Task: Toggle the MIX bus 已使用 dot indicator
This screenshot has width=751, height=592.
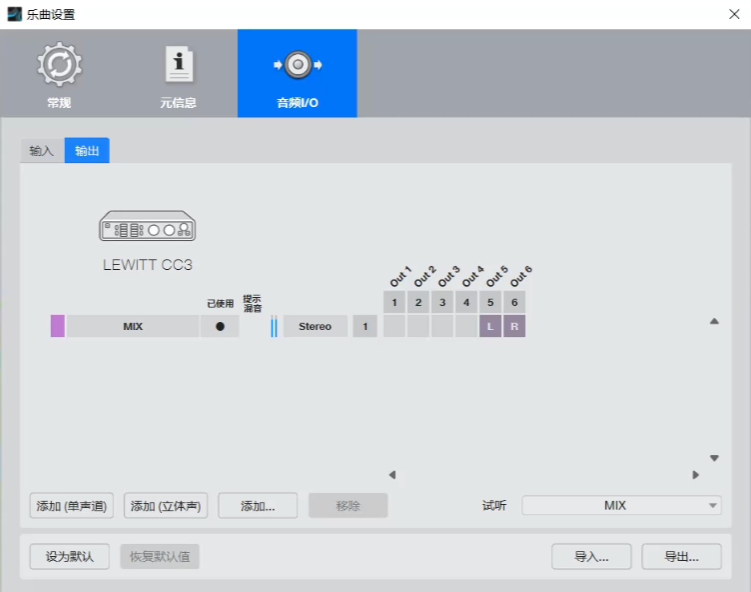Action: (220, 326)
